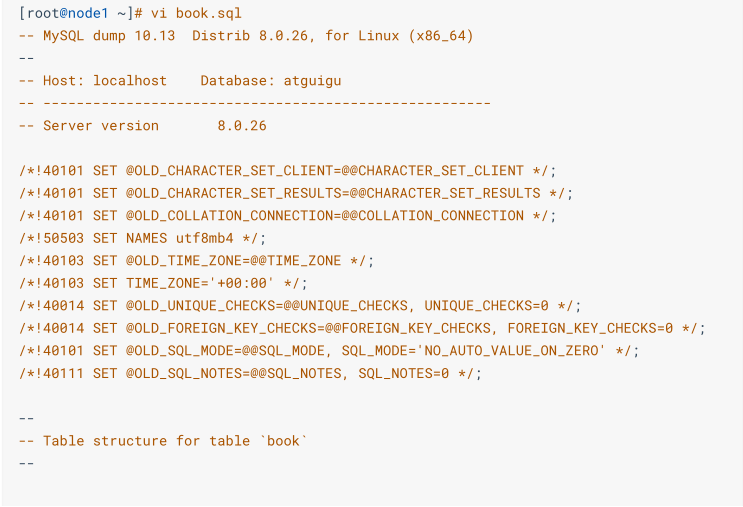Click the 'Database: atguigu' text
The height and width of the screenshot is (507, 743).
click(271, 81)
